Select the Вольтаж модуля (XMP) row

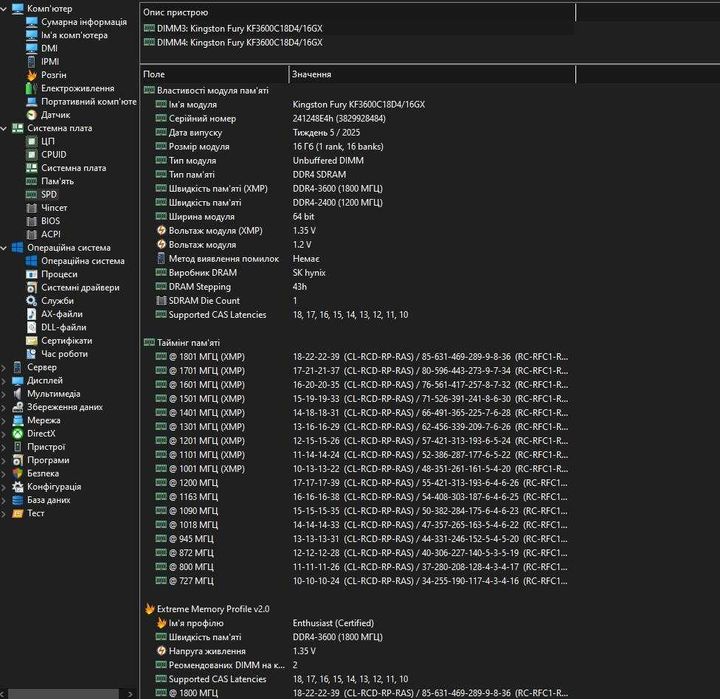[x=357, y=231]
